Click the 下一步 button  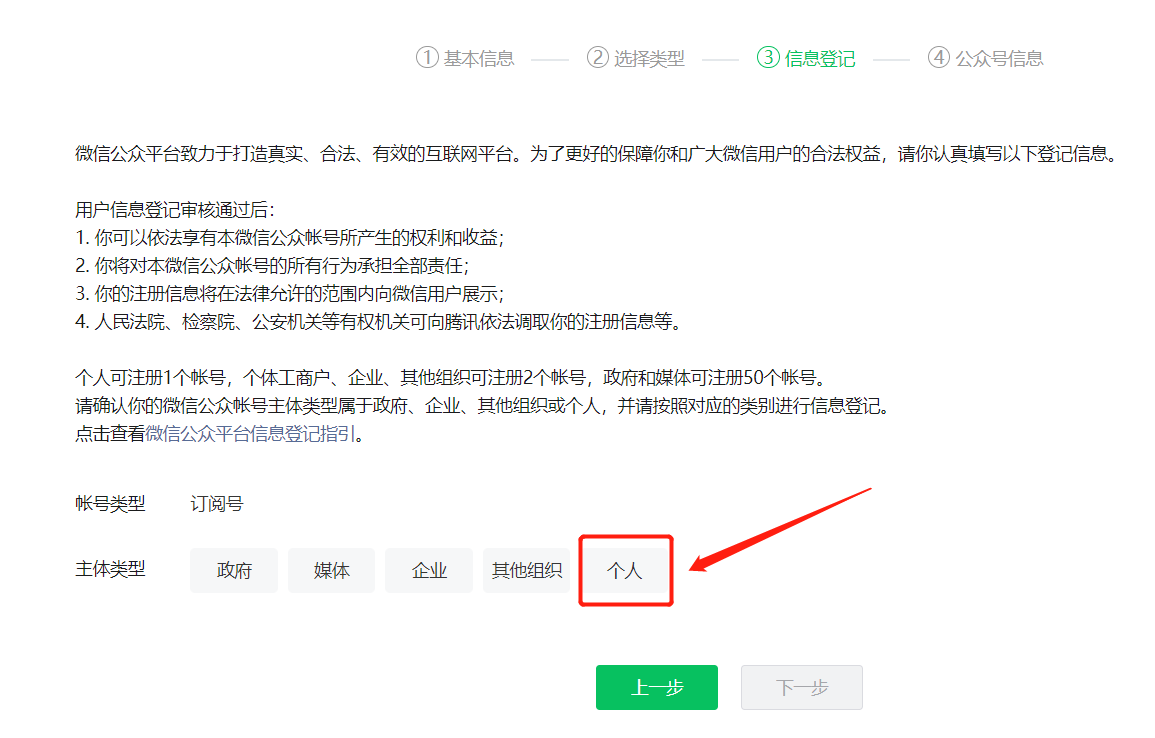[x=800, y=687]
